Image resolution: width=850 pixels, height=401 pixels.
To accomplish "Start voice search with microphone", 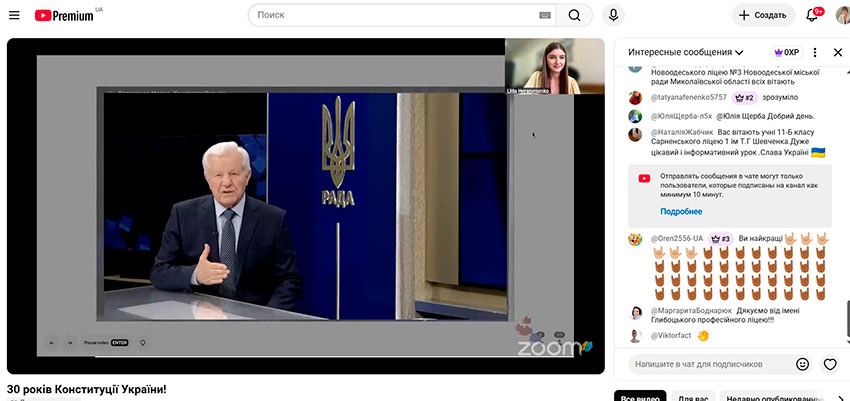I will coord(613,15).
